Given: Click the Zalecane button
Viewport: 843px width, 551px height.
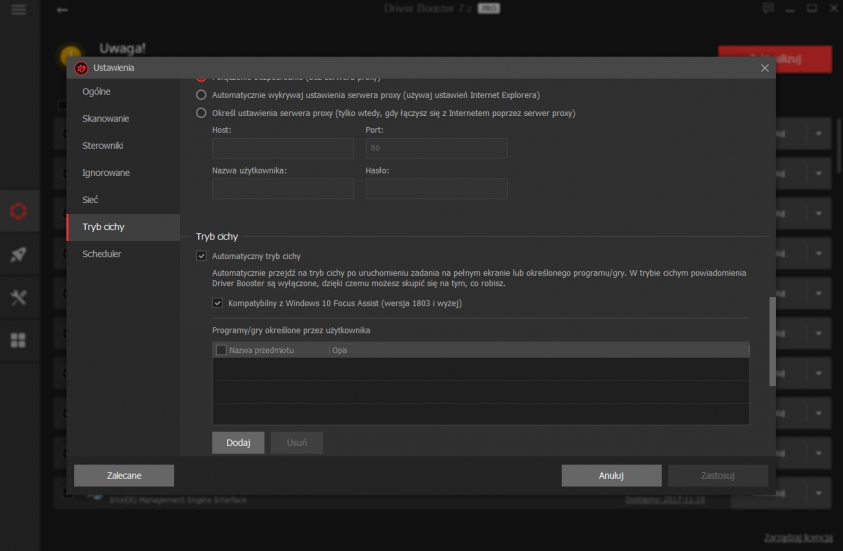Looking at the screenshot, I should 124,476.
